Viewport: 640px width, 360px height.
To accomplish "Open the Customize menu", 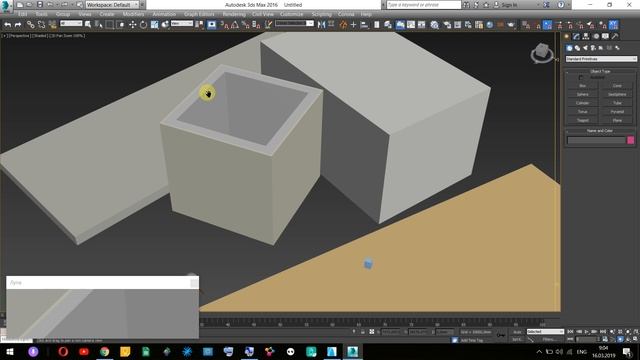I will click(291, 14).
